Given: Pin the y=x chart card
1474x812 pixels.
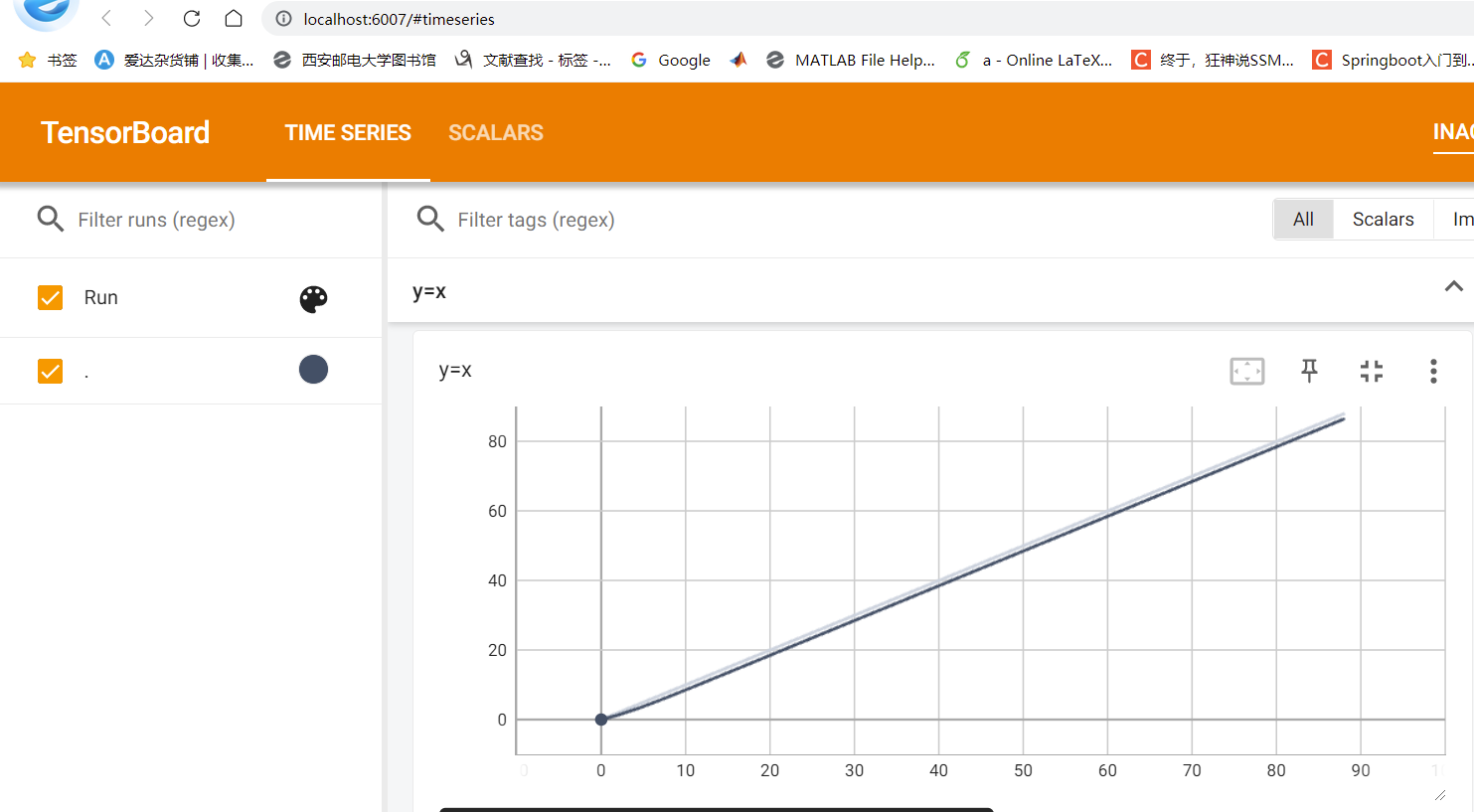Looking at the screenshot, I should [1309, 371].
